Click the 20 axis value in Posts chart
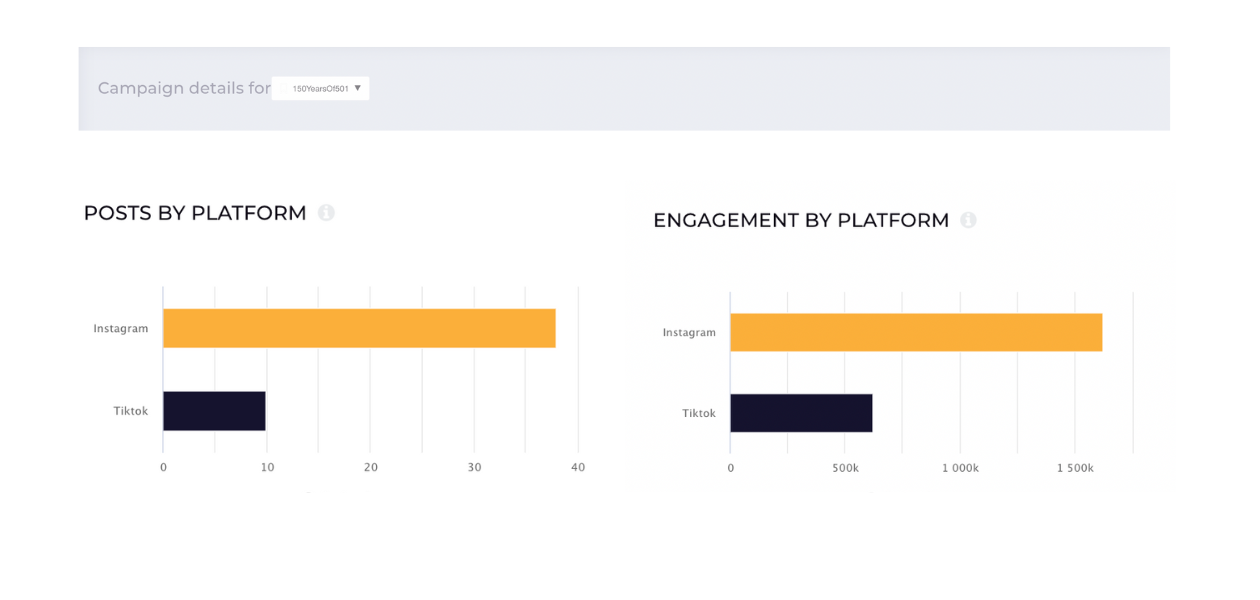Screen dimensions: 1260x600 point(371,467)
